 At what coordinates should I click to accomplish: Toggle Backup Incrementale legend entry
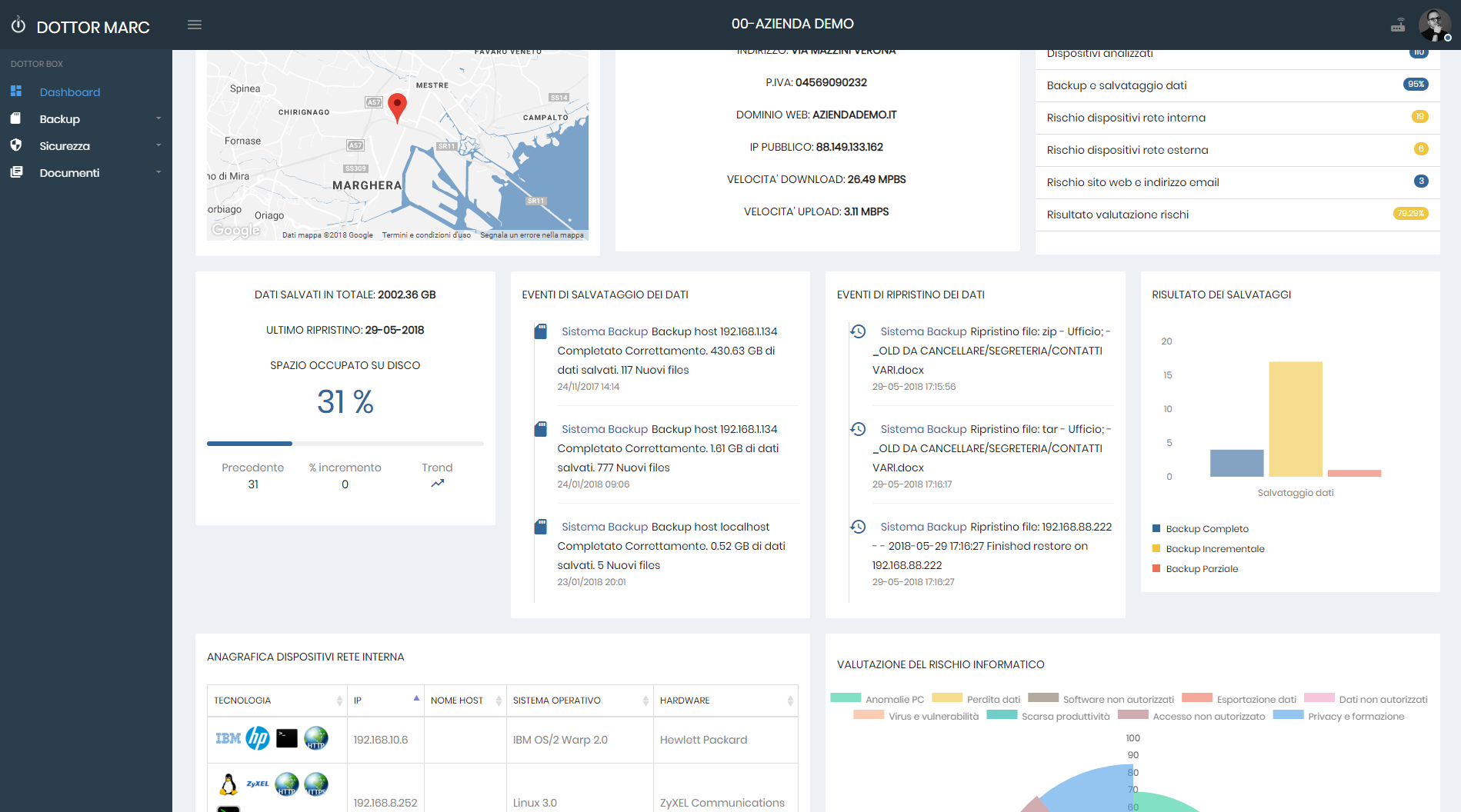(1209, 549)
